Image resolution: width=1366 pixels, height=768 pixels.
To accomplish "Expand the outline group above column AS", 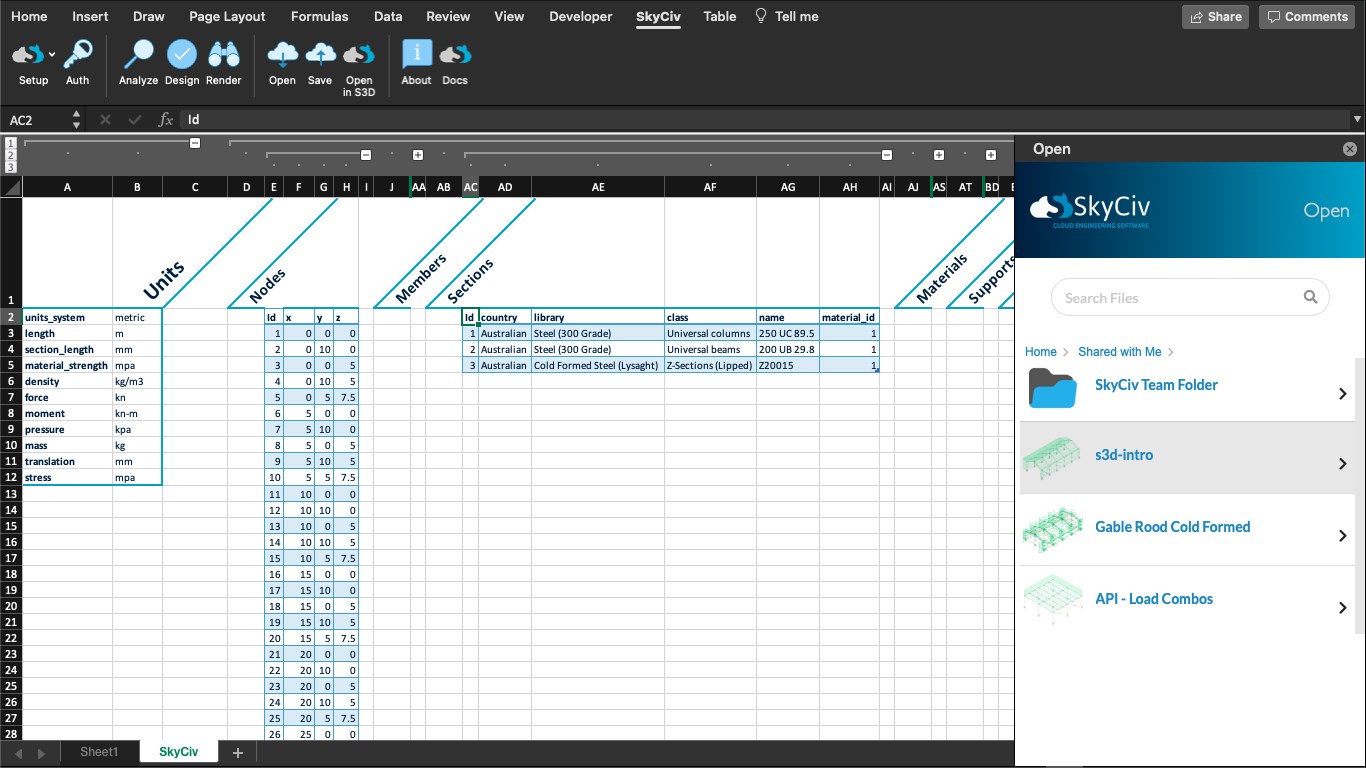I will [x=939, y=155].
